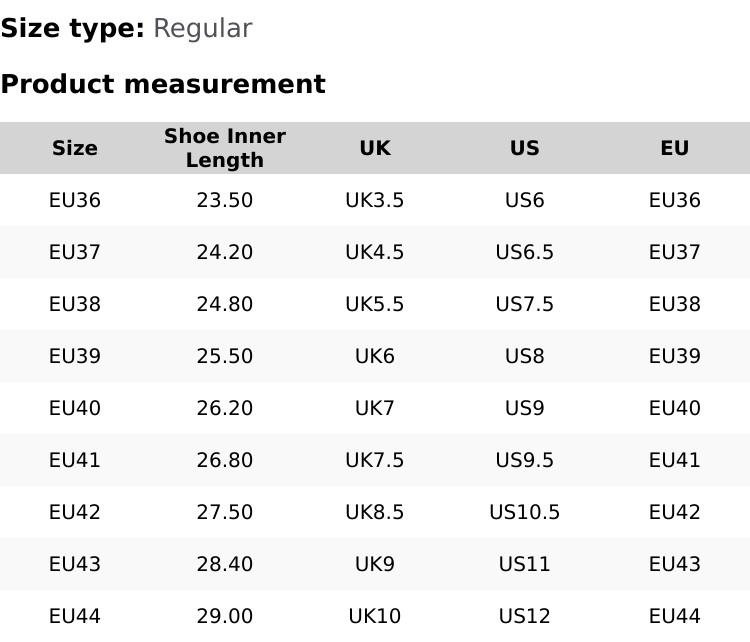Click the US10.5 cell
The image size is (750, 642).
coord(525,512)
